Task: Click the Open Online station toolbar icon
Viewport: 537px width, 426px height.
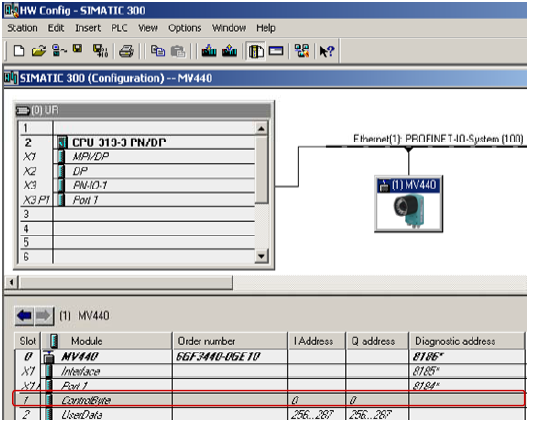Action: pyautogui.click(x=59, y=51)
